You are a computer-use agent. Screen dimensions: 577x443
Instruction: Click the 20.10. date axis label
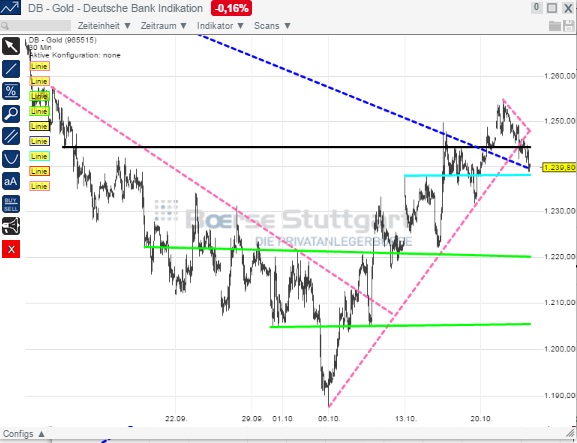pos(481,419)
